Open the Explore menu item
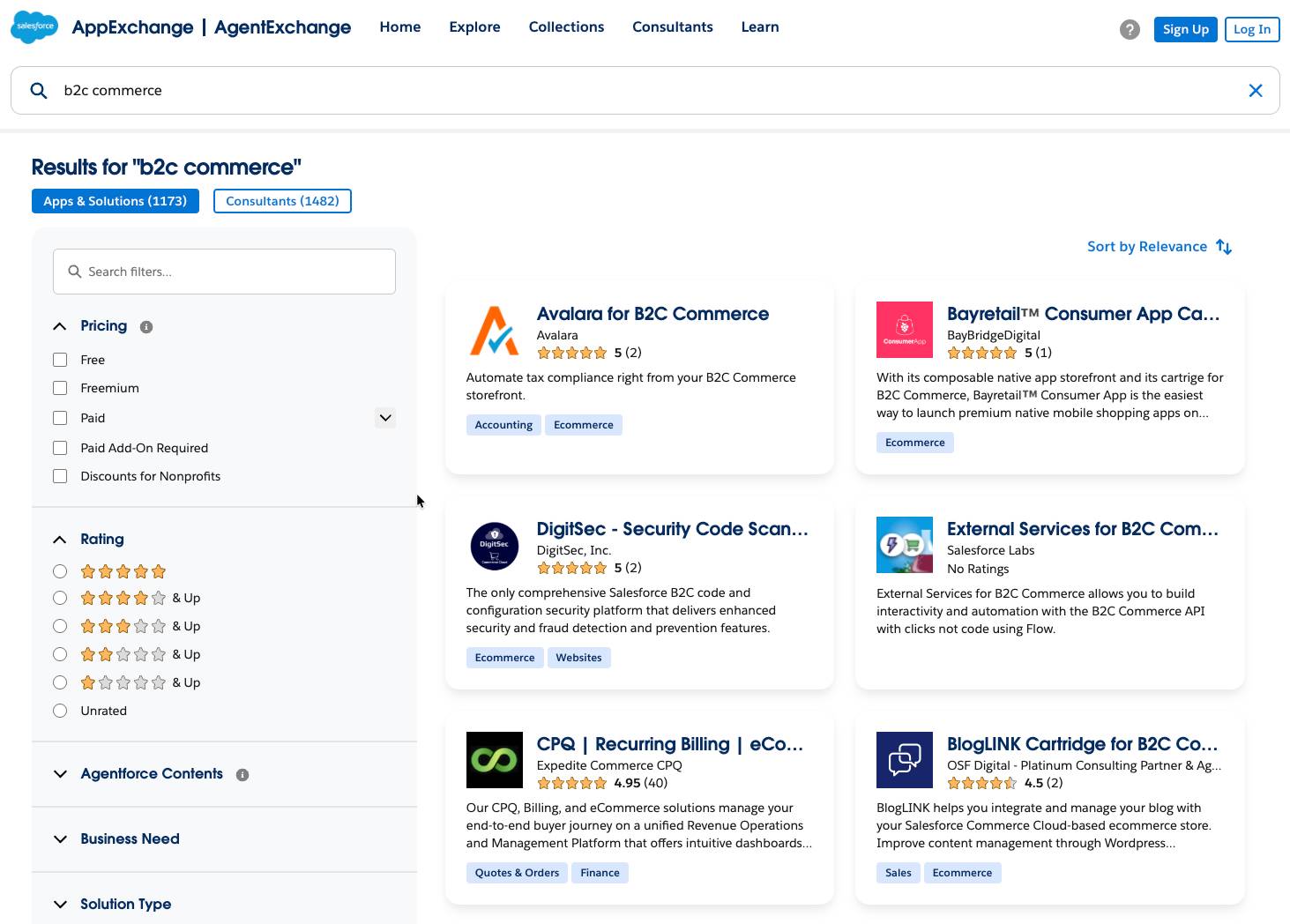Viewport: 1290px width, 924px height. [474, 26]
